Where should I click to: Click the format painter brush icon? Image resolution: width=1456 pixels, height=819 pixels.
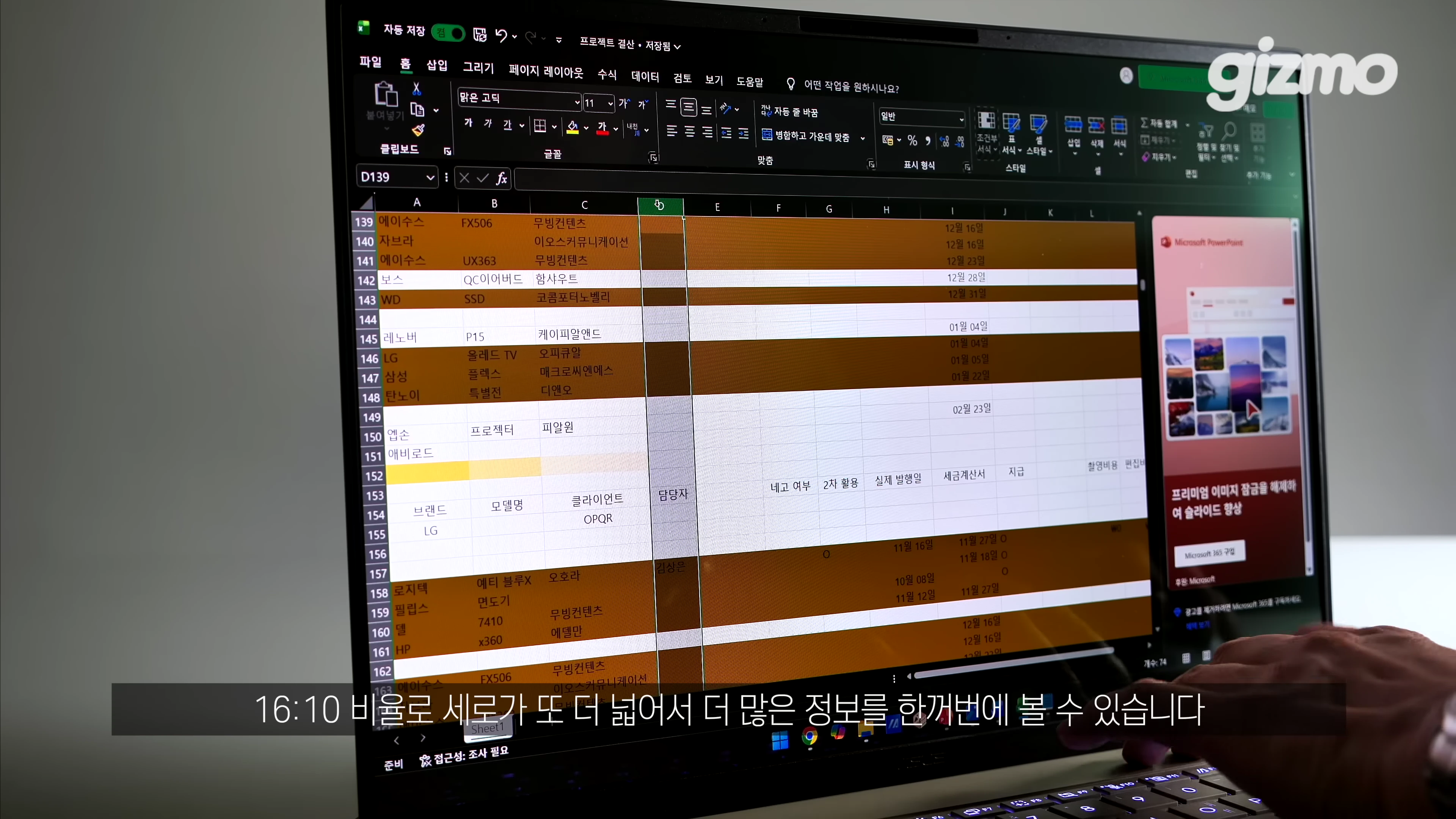coord(418,130)
